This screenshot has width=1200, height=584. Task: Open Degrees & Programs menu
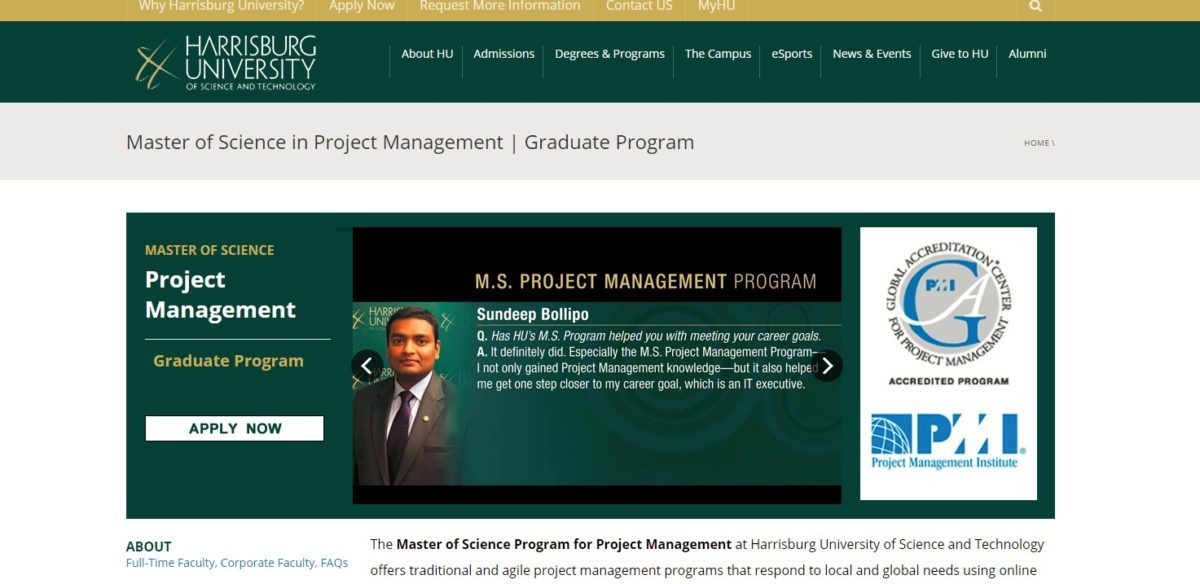click(x=610, y=54)
